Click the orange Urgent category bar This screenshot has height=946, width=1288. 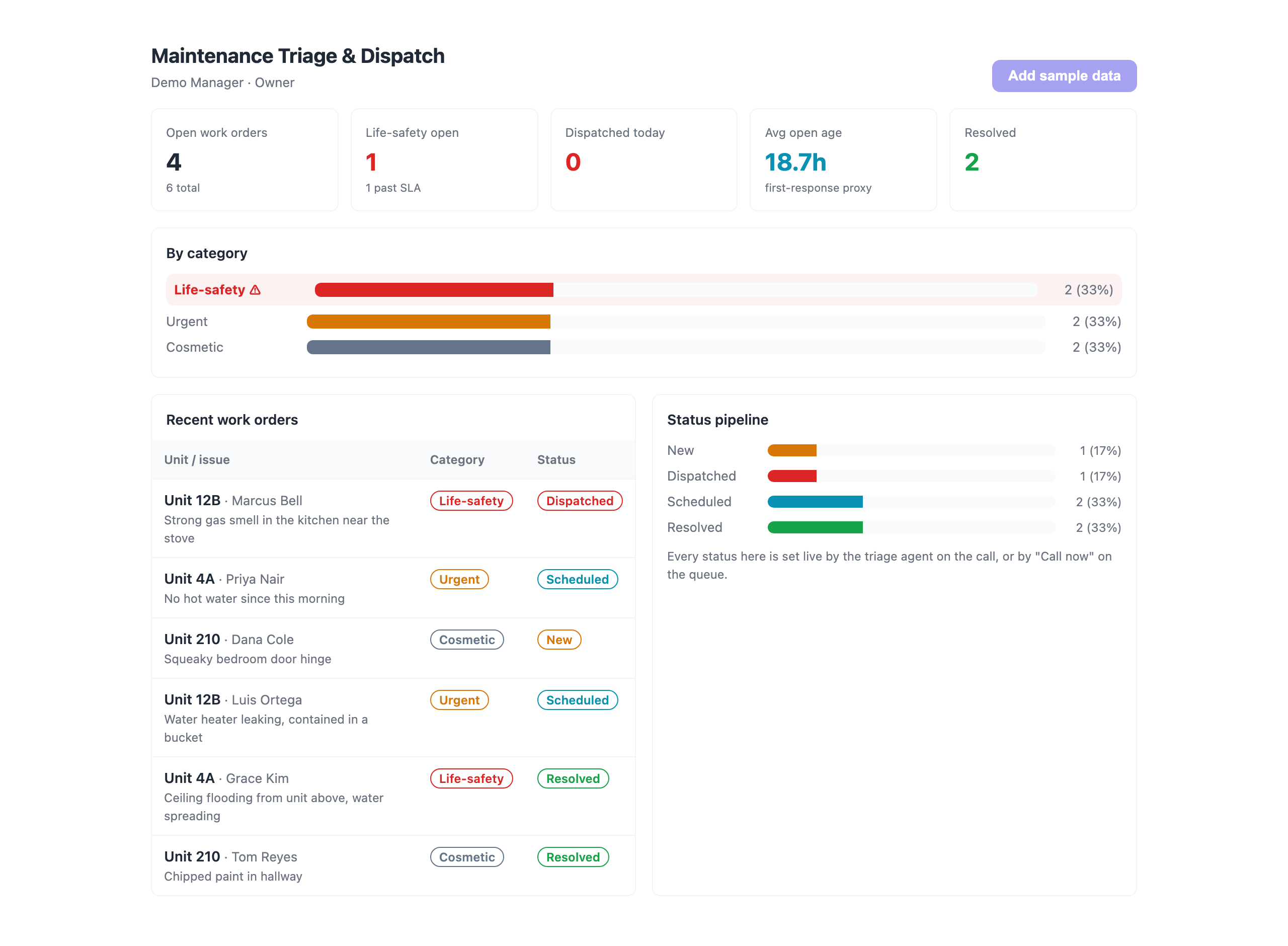(x=428, y=321)
